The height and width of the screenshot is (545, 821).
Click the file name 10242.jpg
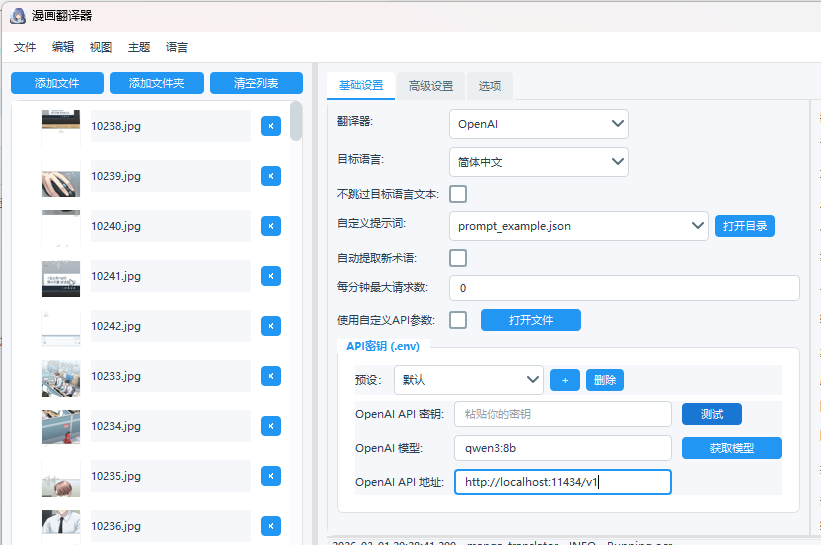coord(116,326)
